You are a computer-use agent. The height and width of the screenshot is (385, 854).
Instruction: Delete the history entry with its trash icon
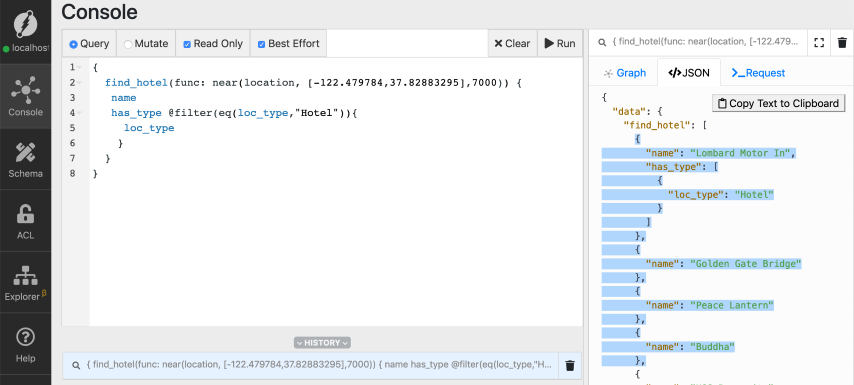click(570, 365)
